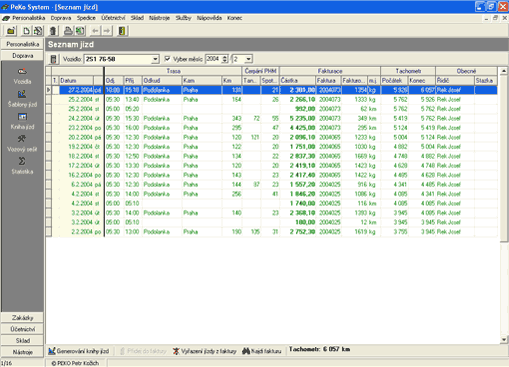
Task: Open the Sklad menu
Action: [137, 18]
